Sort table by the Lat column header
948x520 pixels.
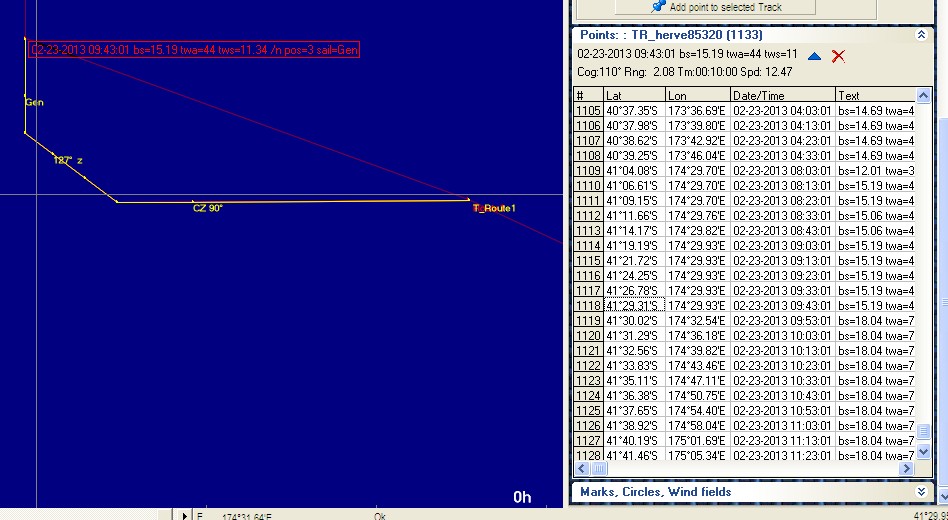[x=633, y=95]
